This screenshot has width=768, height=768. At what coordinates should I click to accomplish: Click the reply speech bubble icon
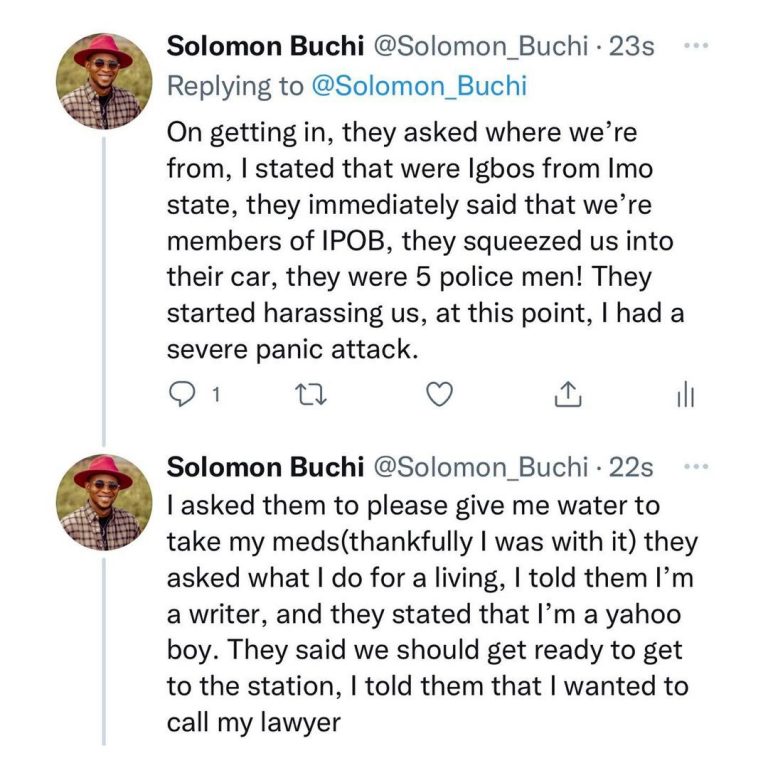(x=181, y=396)
